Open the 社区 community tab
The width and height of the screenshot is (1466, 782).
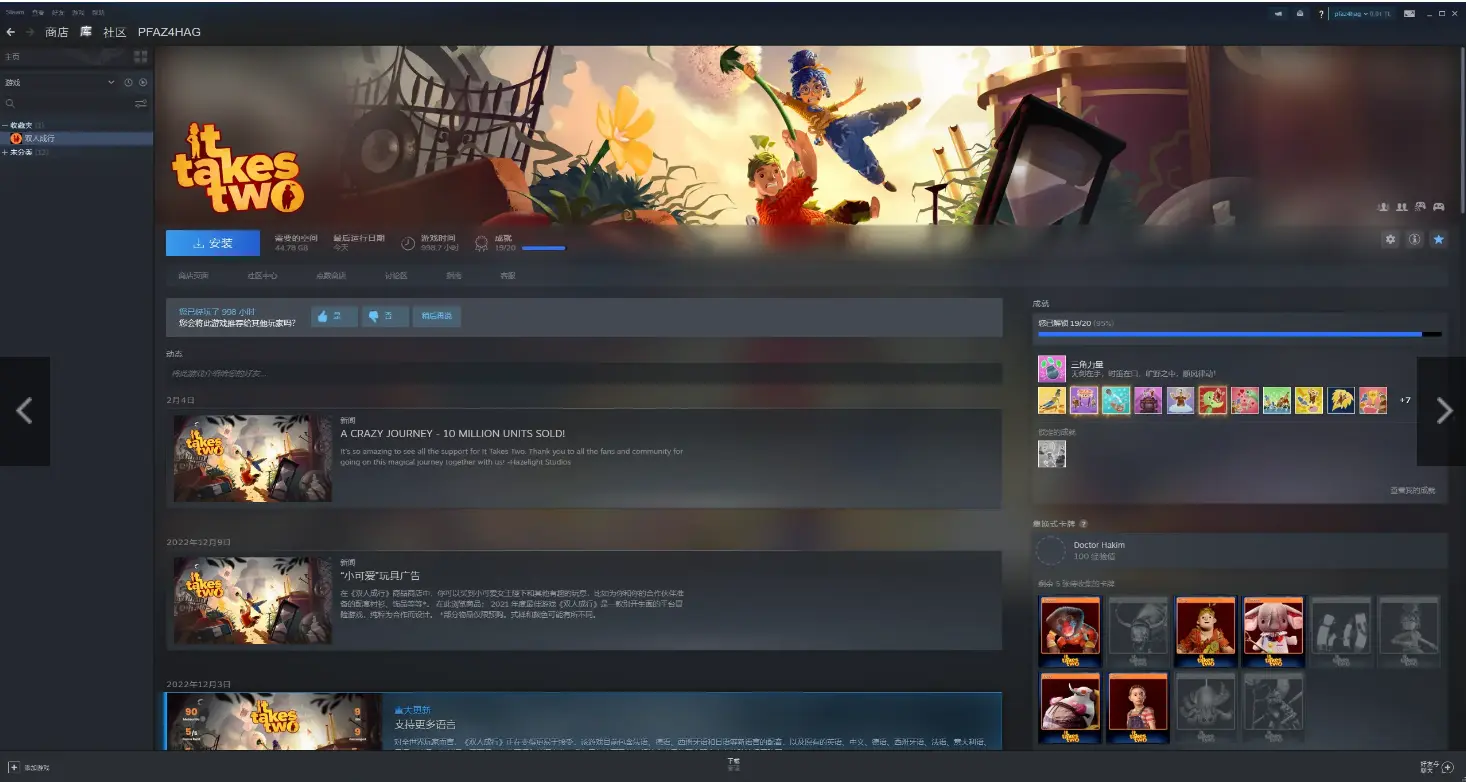pos(114,32)
